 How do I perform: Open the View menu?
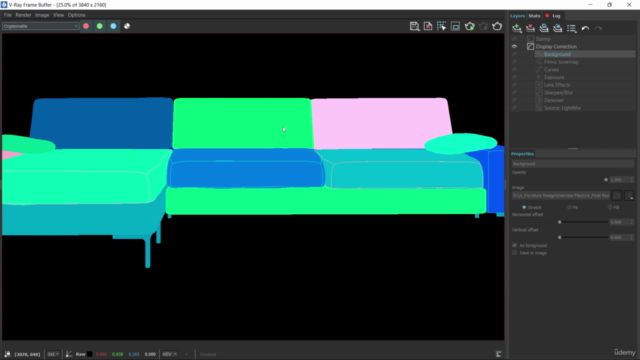58,15
